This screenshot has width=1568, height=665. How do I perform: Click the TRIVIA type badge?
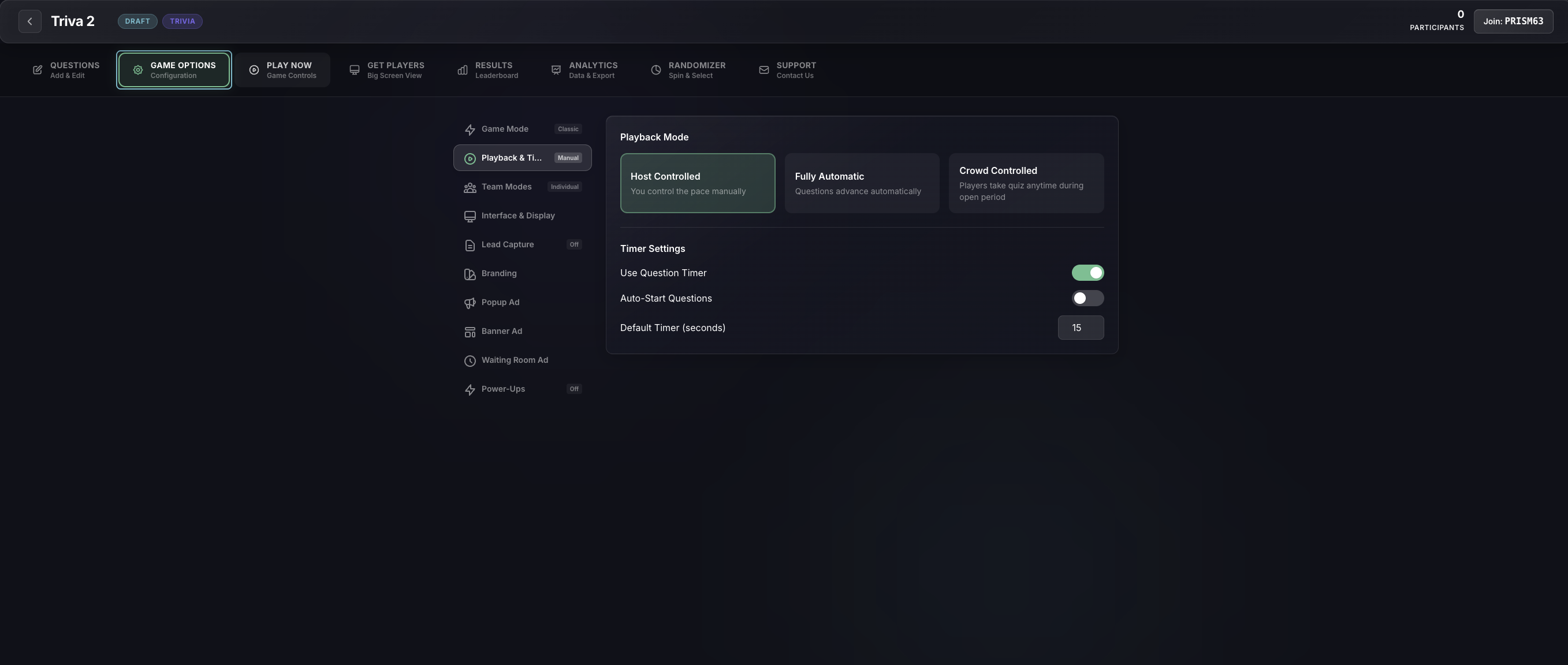[x=183, y=21]
